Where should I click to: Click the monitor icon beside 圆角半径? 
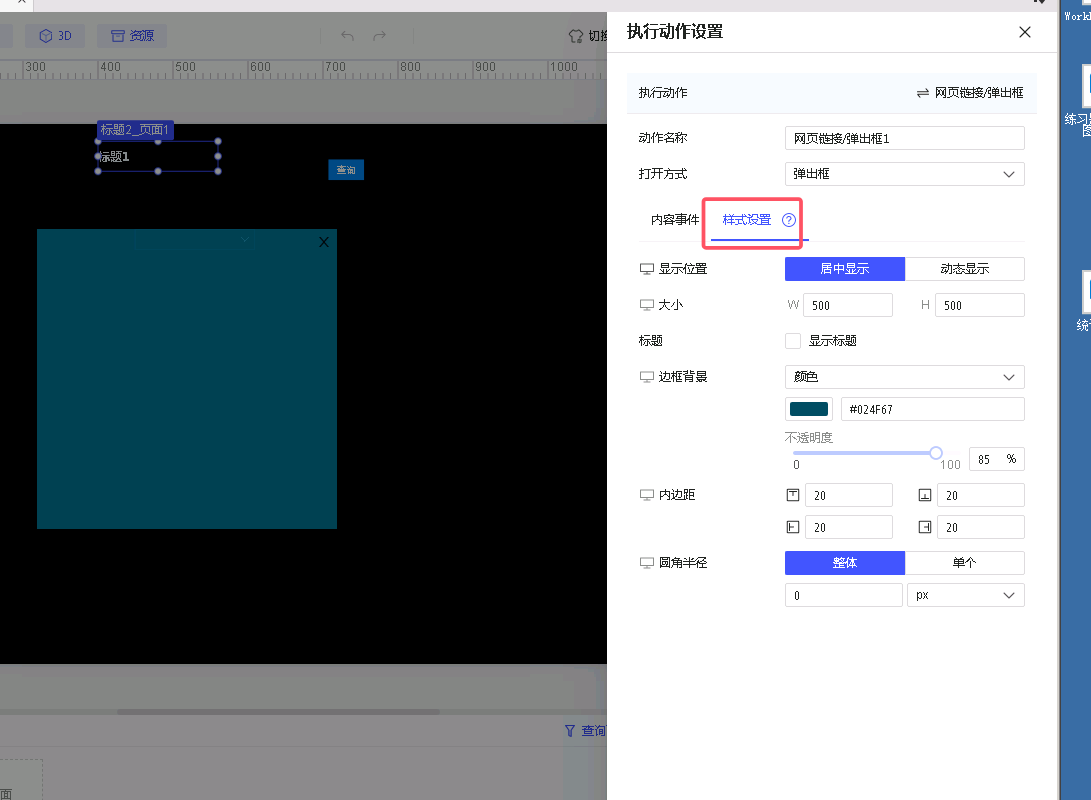pyautogui.click(x=646, y=563)
